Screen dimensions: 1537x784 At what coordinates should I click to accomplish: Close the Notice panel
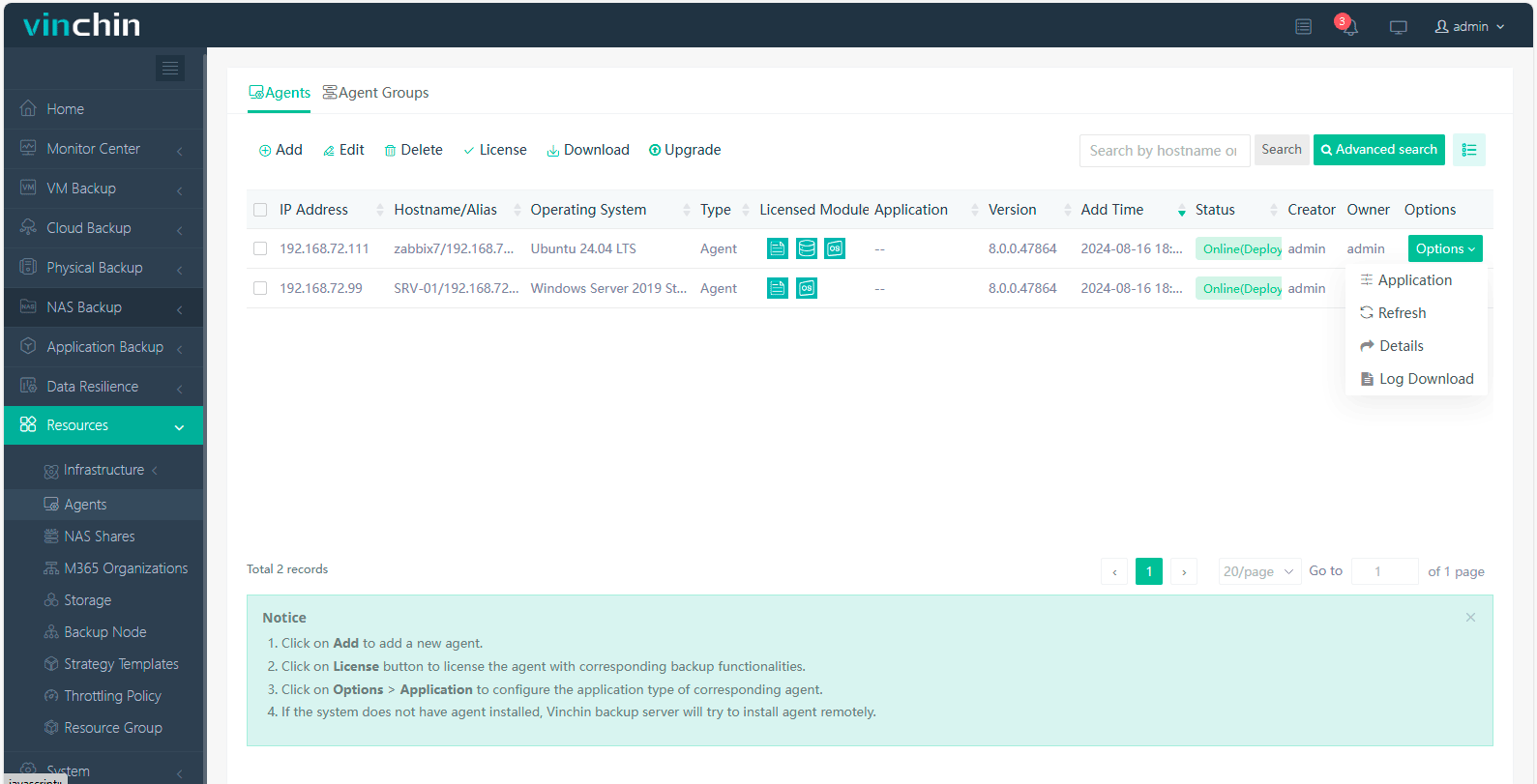click(x=1470, y=618)
